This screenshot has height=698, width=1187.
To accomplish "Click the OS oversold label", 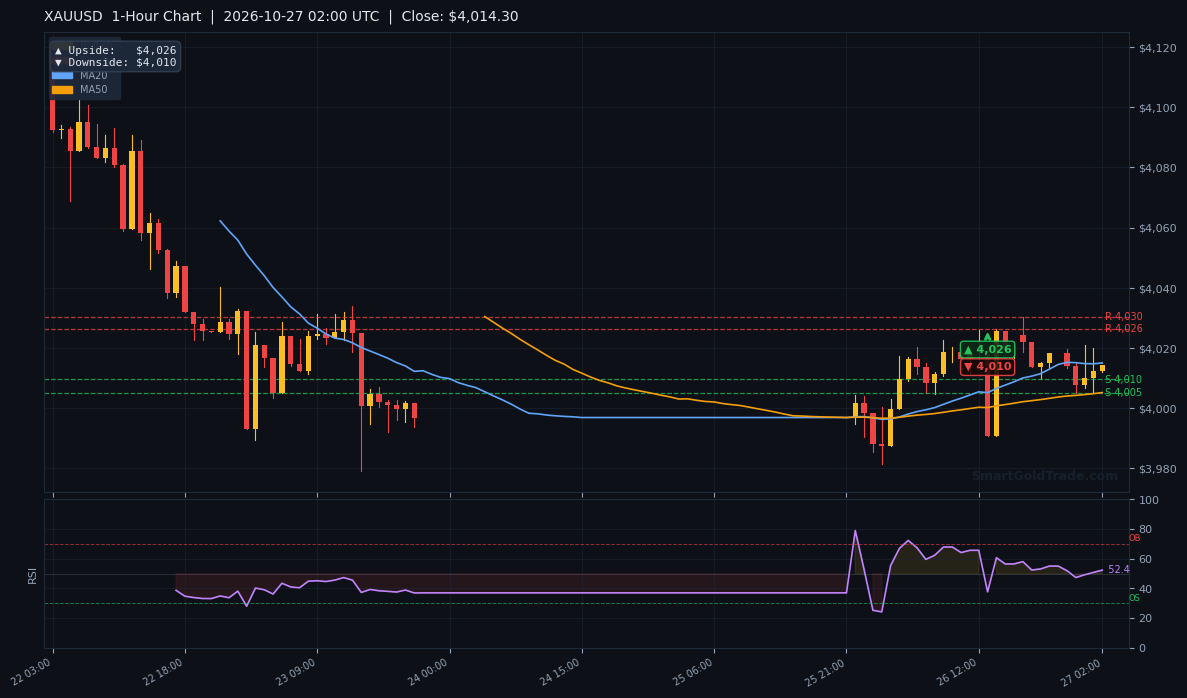I will (1134, 598).
